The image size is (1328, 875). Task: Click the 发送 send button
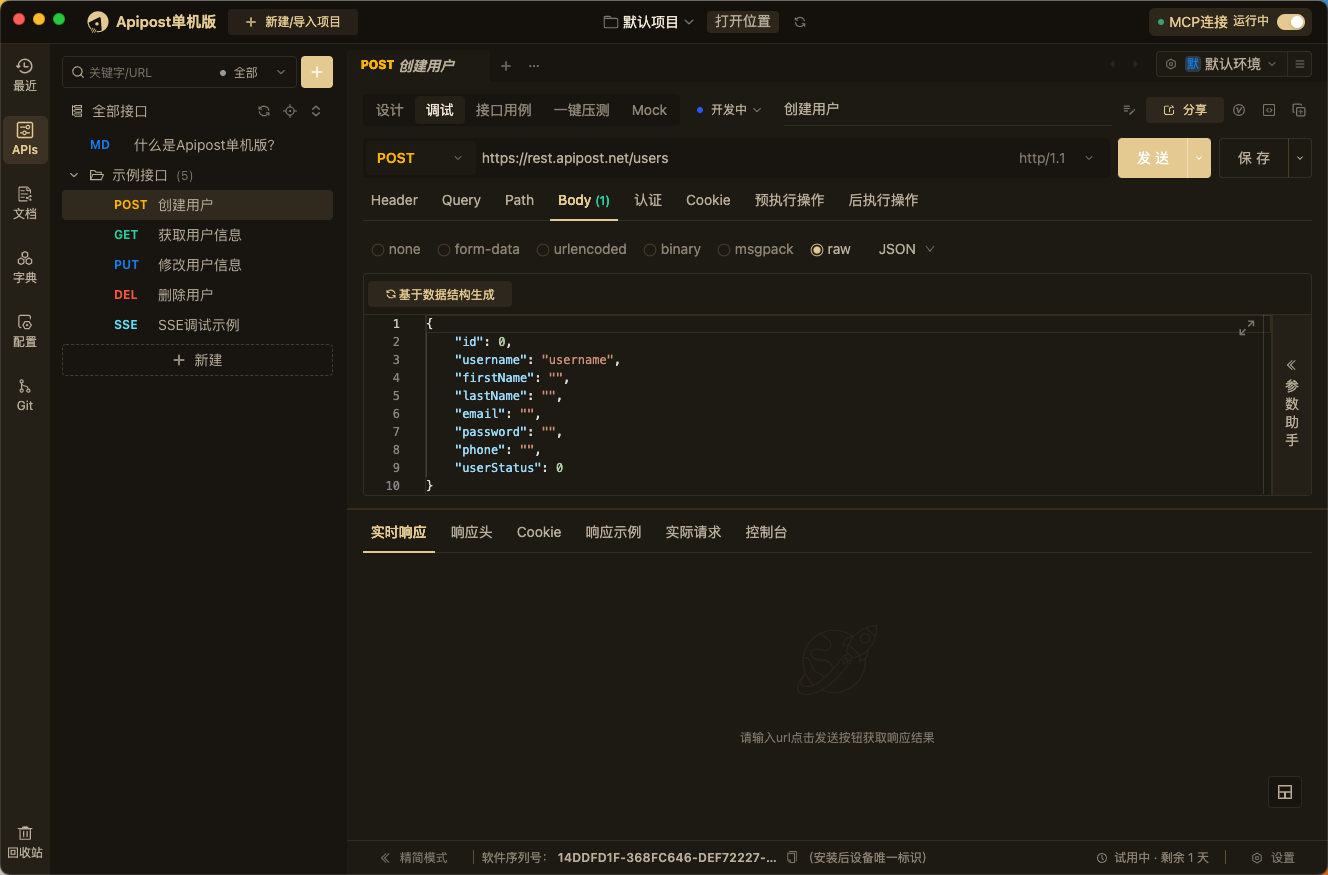[x=1153, y=158]
